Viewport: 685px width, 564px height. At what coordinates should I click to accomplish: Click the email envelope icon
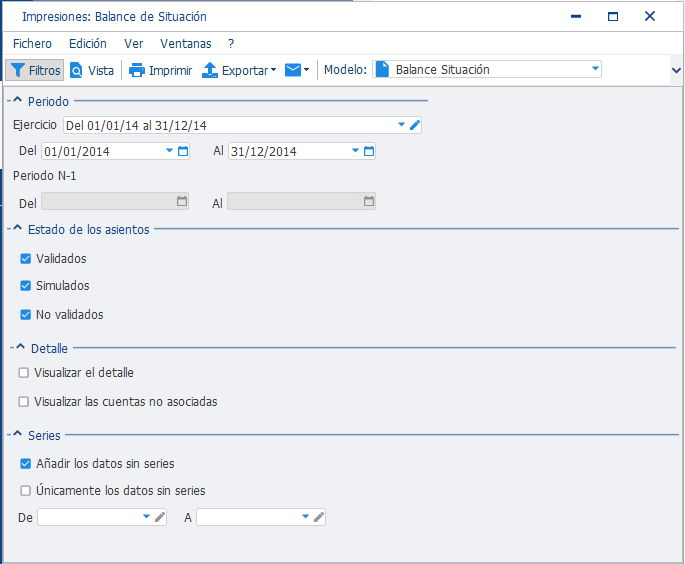tap(293, 70)
